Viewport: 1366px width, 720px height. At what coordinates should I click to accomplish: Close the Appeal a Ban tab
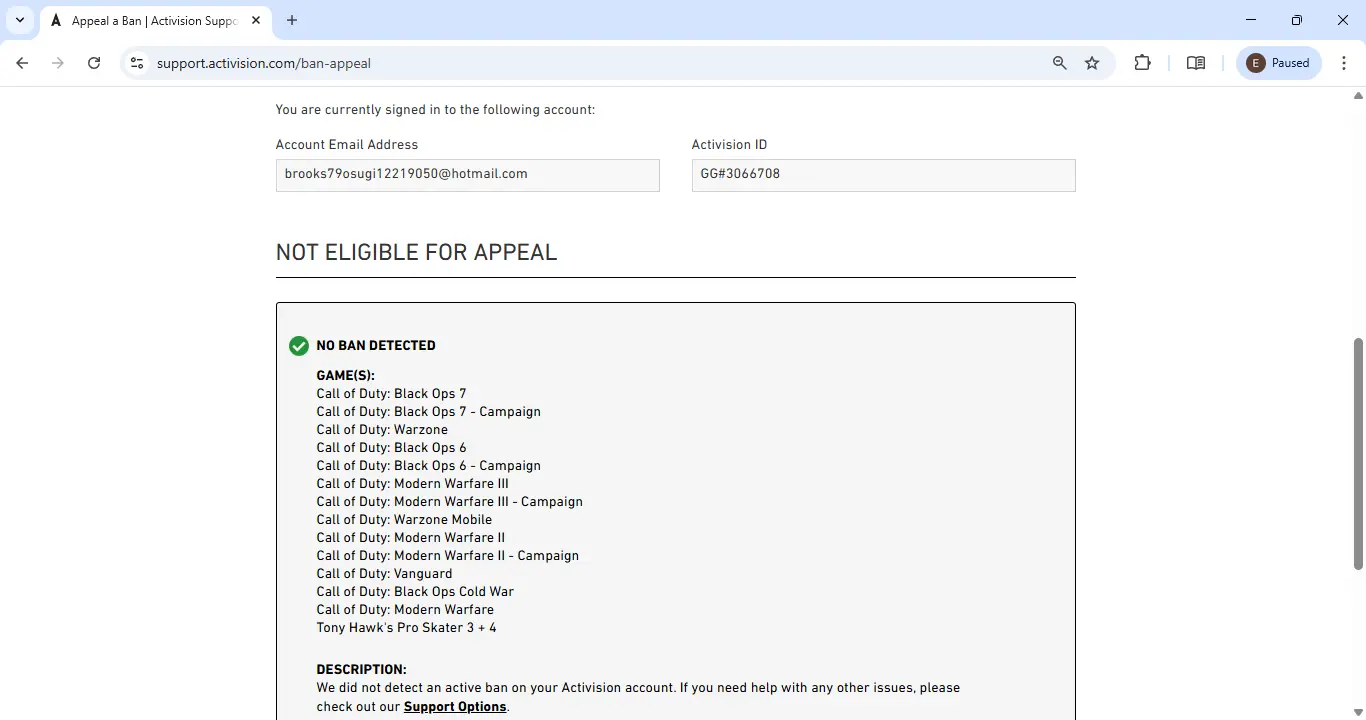pyautogui.click(x=256, y=20)
